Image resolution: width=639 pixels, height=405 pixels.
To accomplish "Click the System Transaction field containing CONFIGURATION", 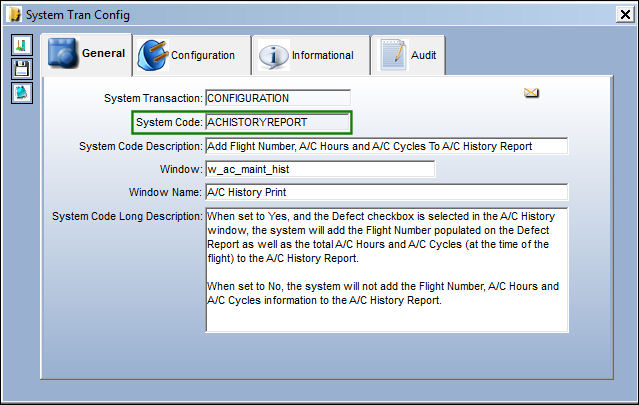I will click(x=278, y=98).
